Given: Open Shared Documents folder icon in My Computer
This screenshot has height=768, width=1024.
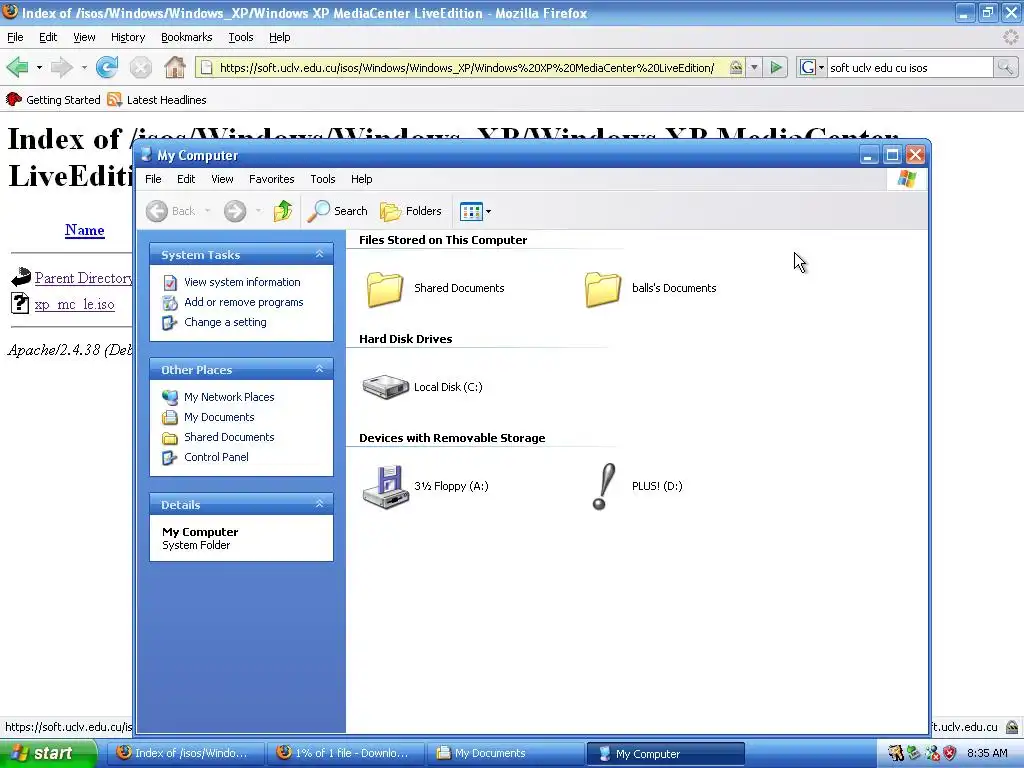Looking at the screenshot, I should click(x=385, y=289).
